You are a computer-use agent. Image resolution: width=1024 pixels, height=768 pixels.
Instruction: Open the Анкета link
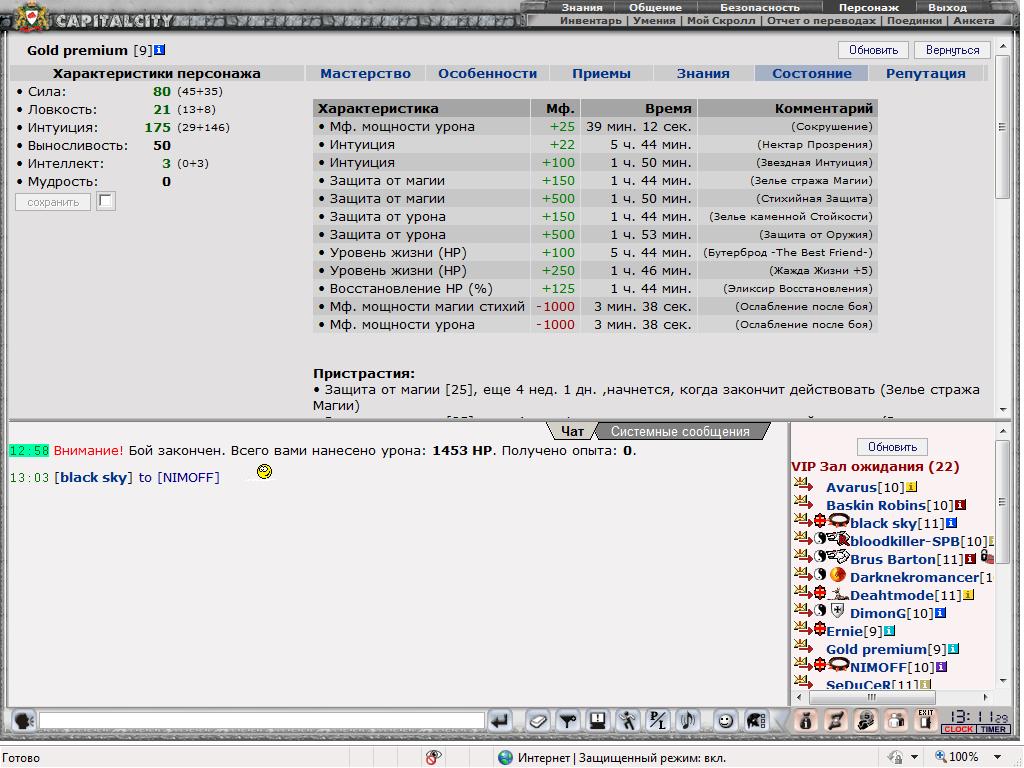(x=974, y=20)
